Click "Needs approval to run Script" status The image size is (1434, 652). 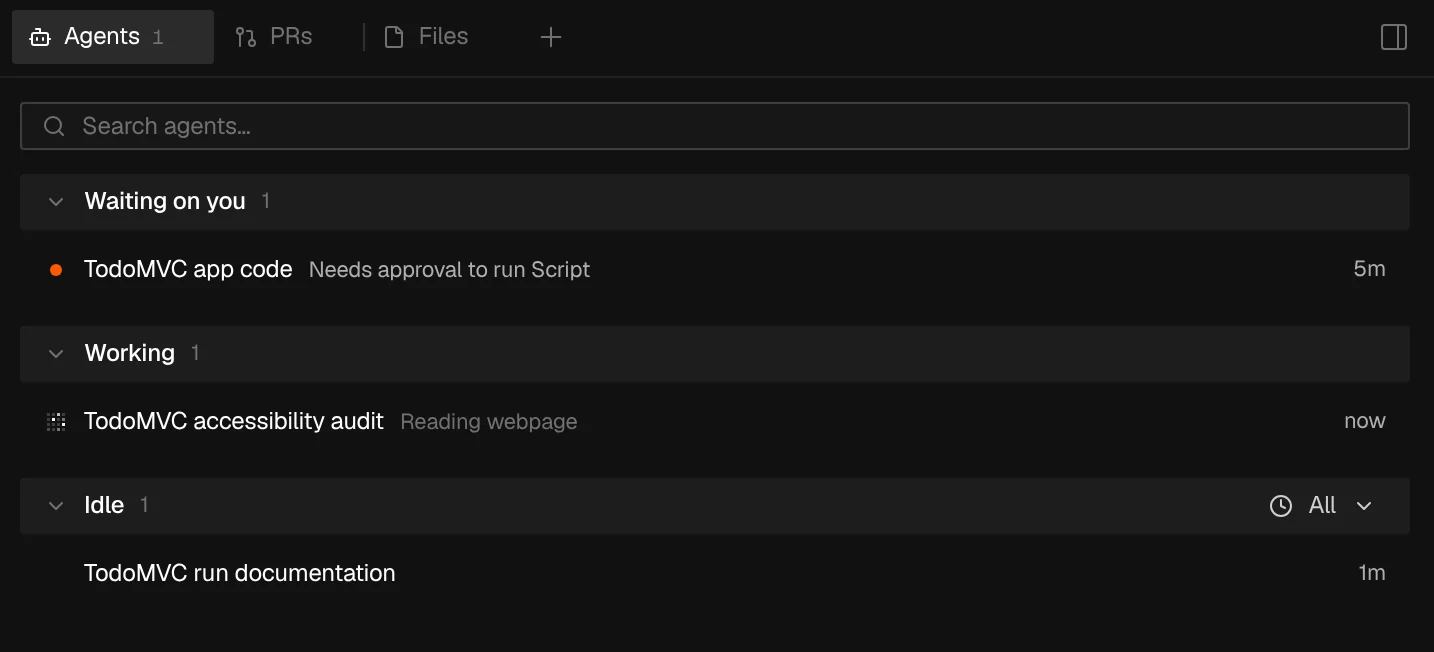click(449, 270)
